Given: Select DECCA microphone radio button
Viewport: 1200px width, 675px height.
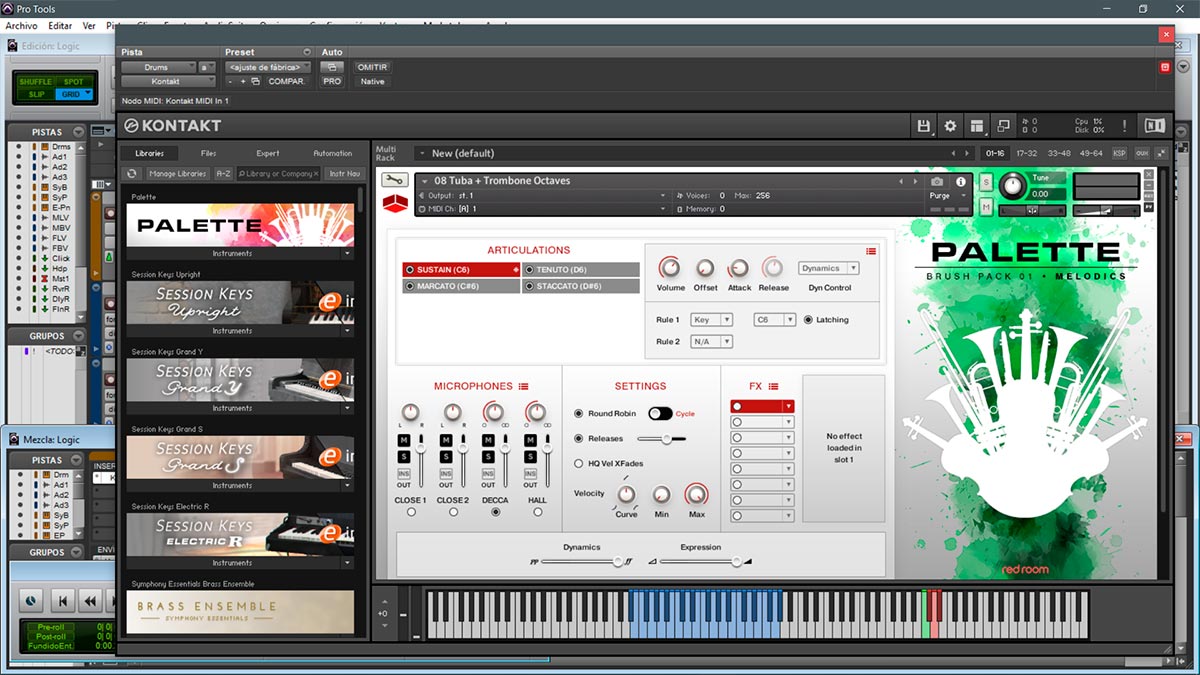Looking at the screenshot, I should coord(496,512).
